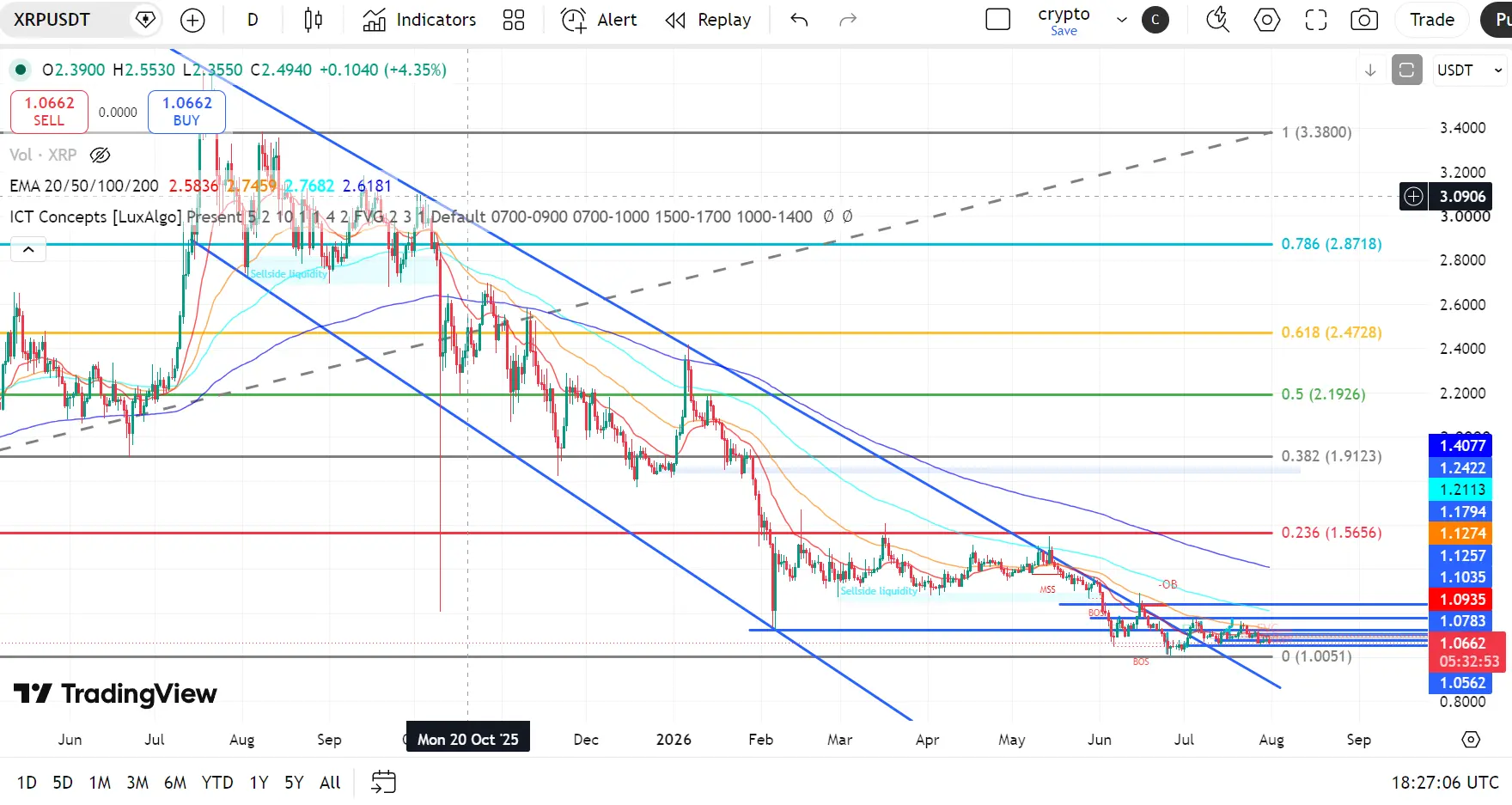This screenshot has height=805, width=1512.
Task: Open chart settings hexagon icon
Action: pyautogui.click(x=1267, y=20)
